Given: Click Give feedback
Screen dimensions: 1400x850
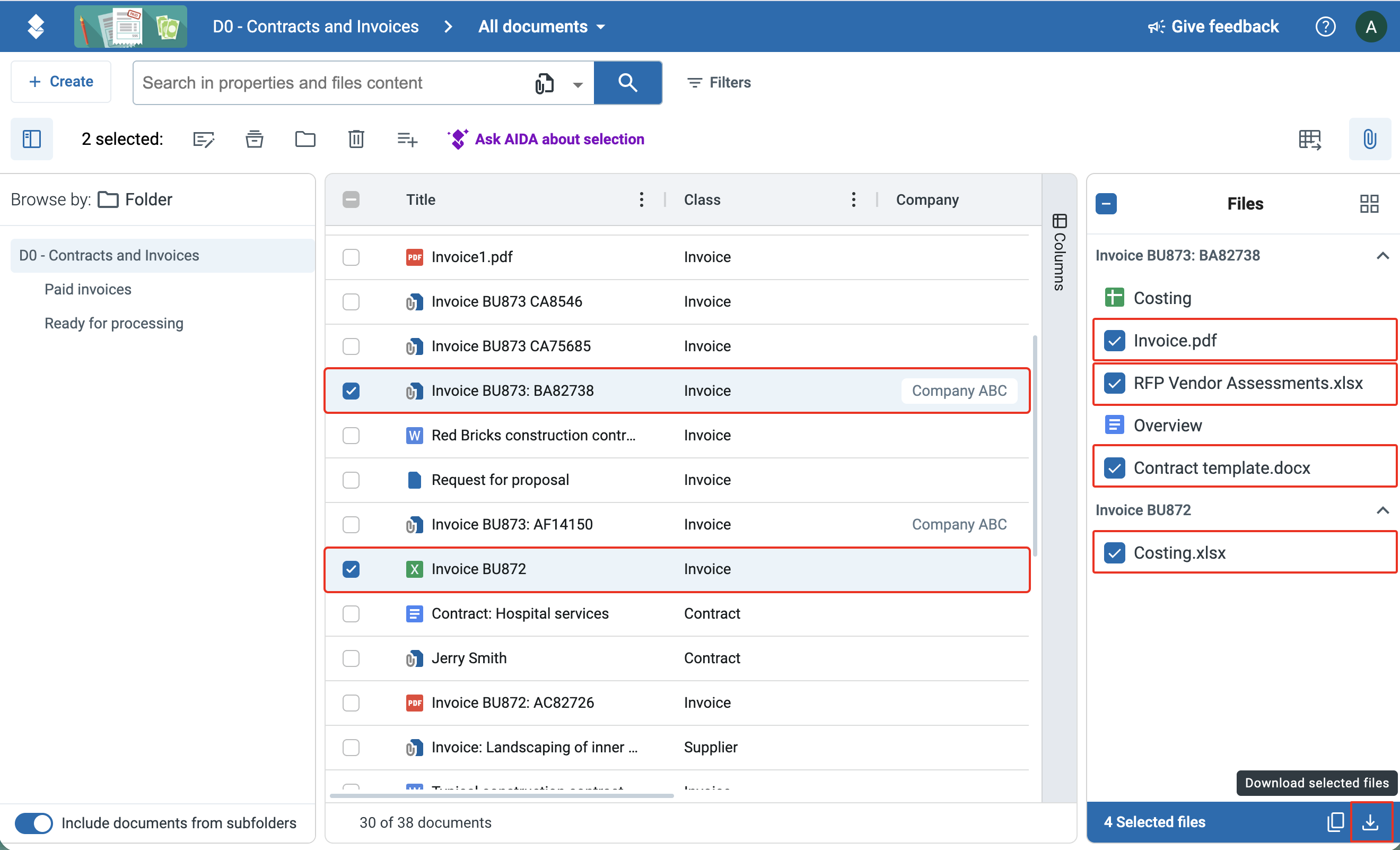Looking at the screenshot, I should point(1213,26).
